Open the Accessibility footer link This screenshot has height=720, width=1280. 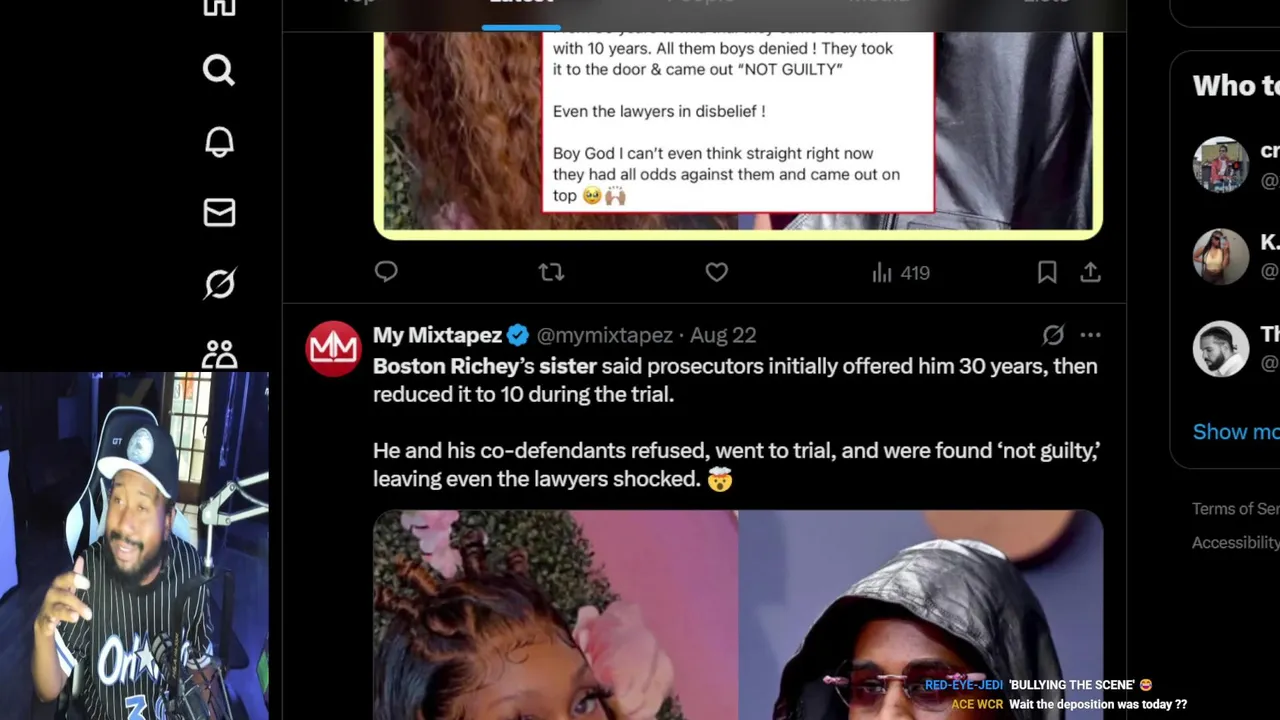[1236, 542]
